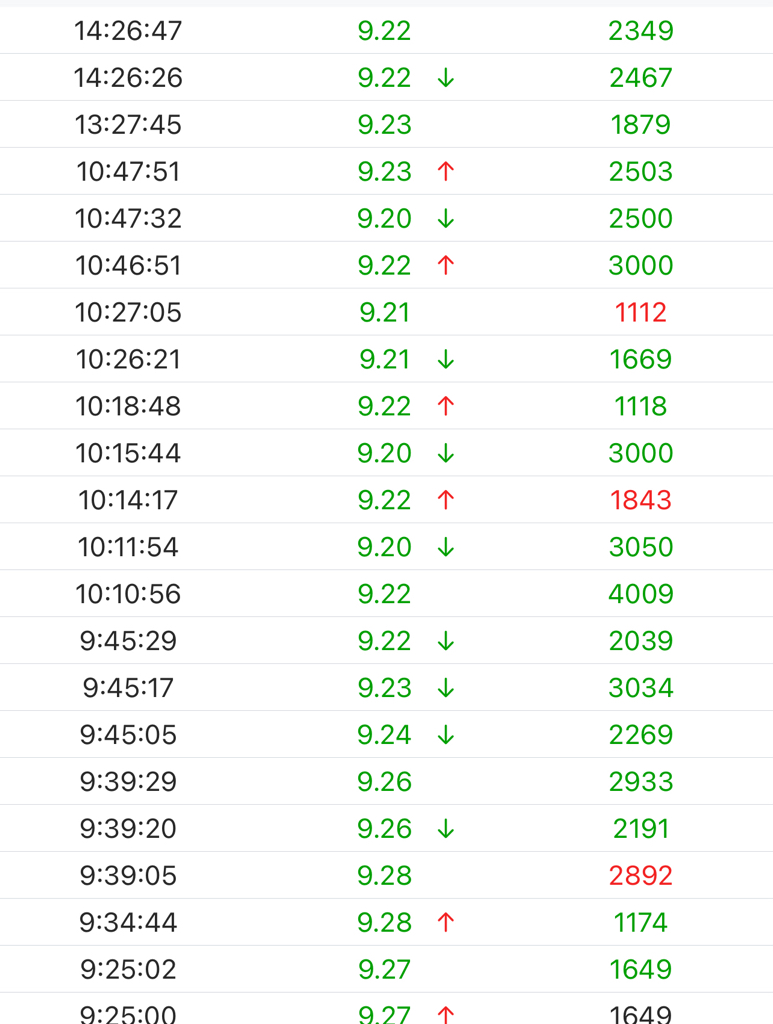Click the red volume 2892
773x1024 pixels.
coord(640,876)
